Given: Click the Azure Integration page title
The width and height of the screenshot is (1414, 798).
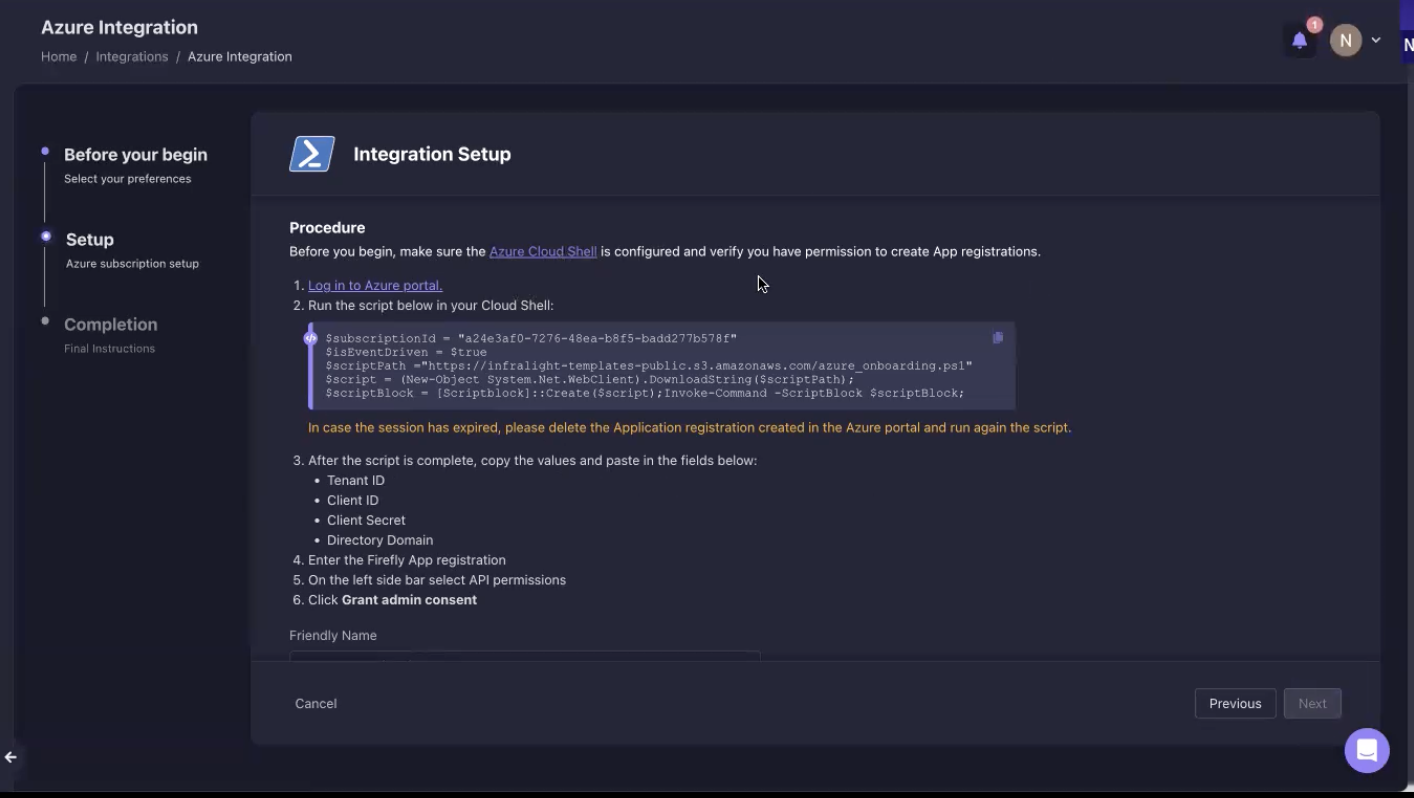Looking at the screenshot, I should (x=119, y=28).
